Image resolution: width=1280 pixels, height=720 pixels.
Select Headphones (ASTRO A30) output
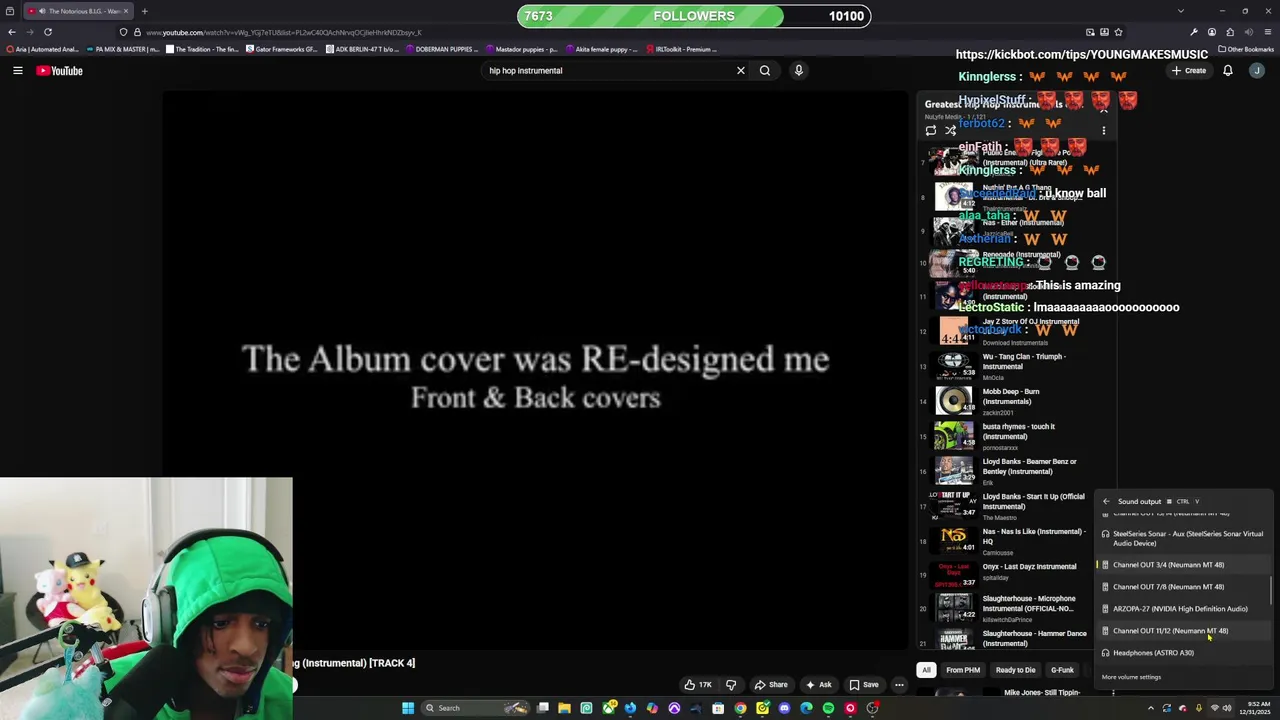pos(1183,653)
